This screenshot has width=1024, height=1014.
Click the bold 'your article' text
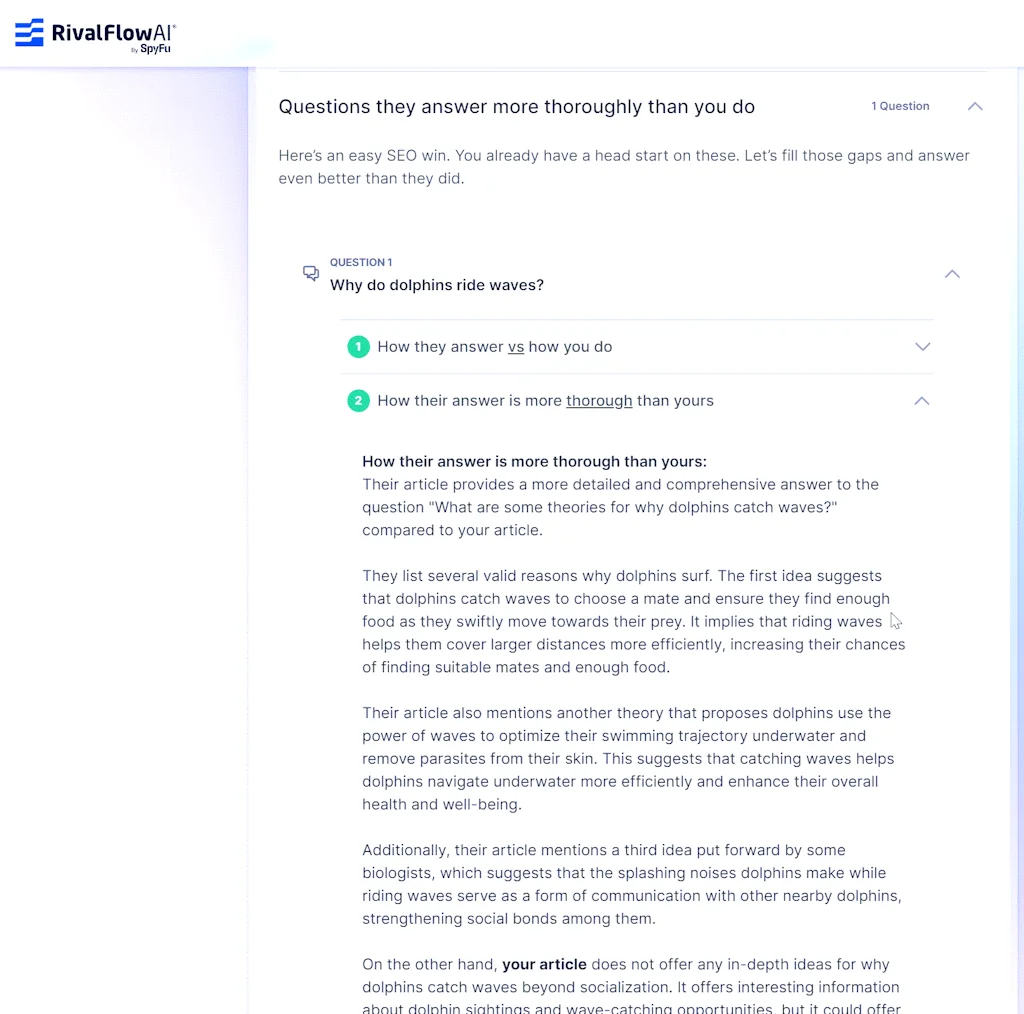(x=544, y=965)
